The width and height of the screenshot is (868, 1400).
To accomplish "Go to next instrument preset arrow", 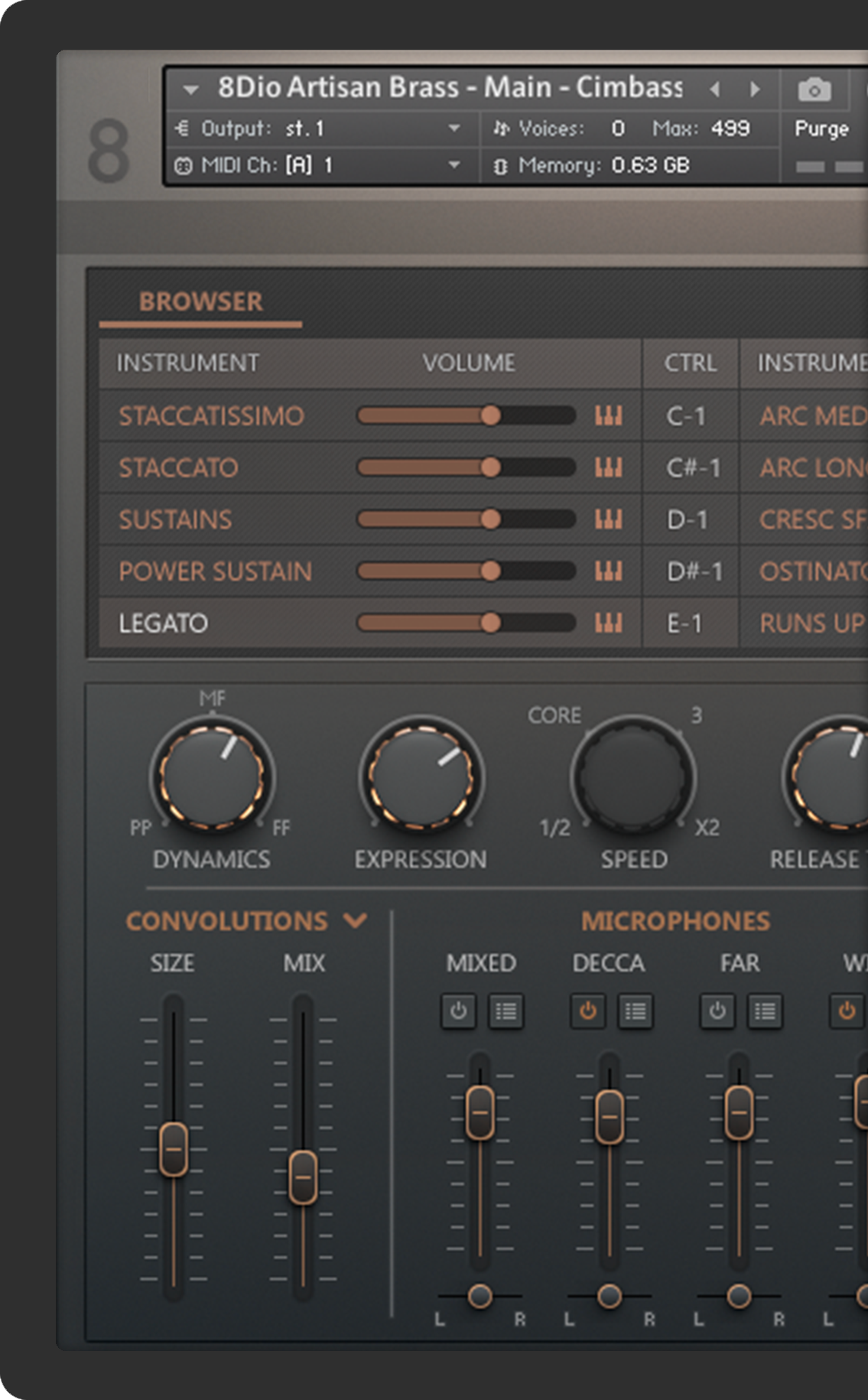I will (755, 90).
